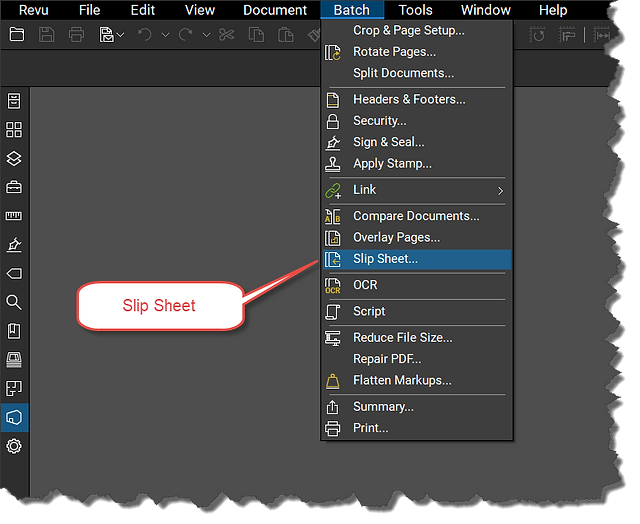Choose Summary from Batch menu

coord(416,406)
